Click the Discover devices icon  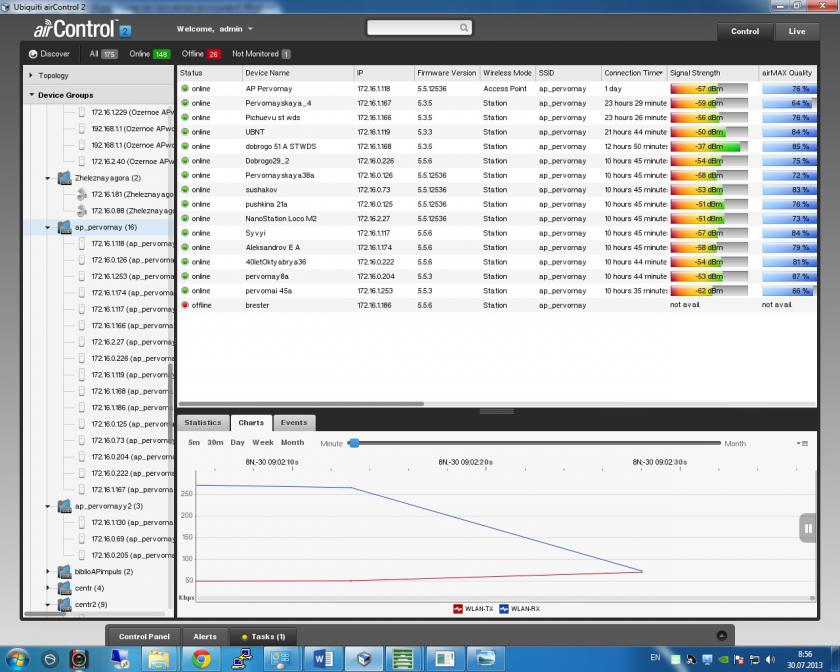[x=33, y=54]
